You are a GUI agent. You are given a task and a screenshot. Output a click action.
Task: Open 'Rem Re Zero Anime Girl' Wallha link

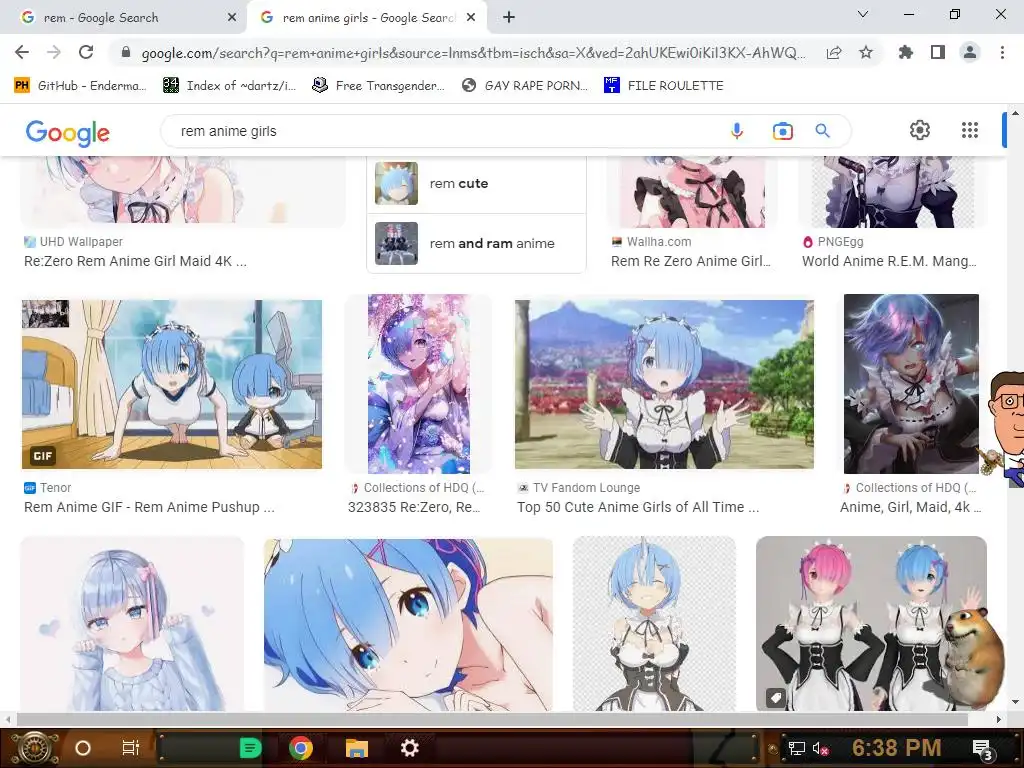pyautogui.click(x=691, y=261)
